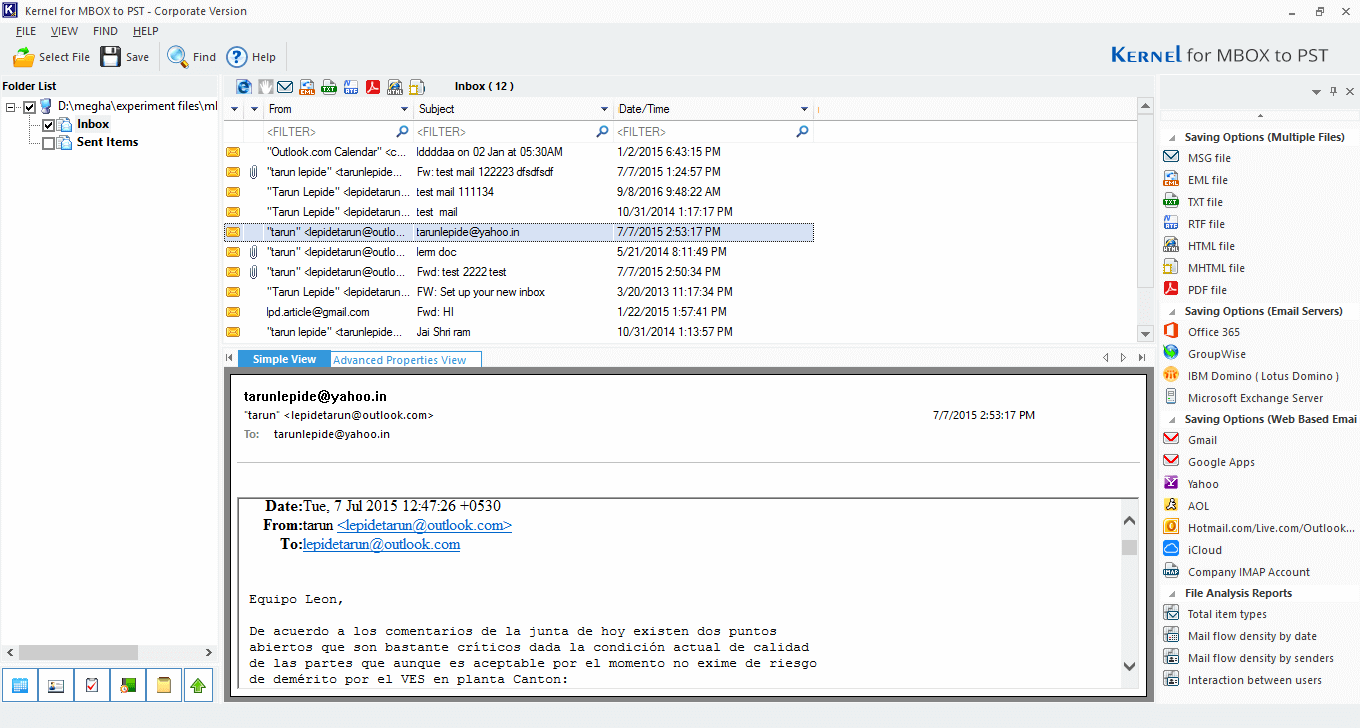Click the RTF export icon above the mail list
Screen dimensions: 1360x728
click(x=351, y=86)
